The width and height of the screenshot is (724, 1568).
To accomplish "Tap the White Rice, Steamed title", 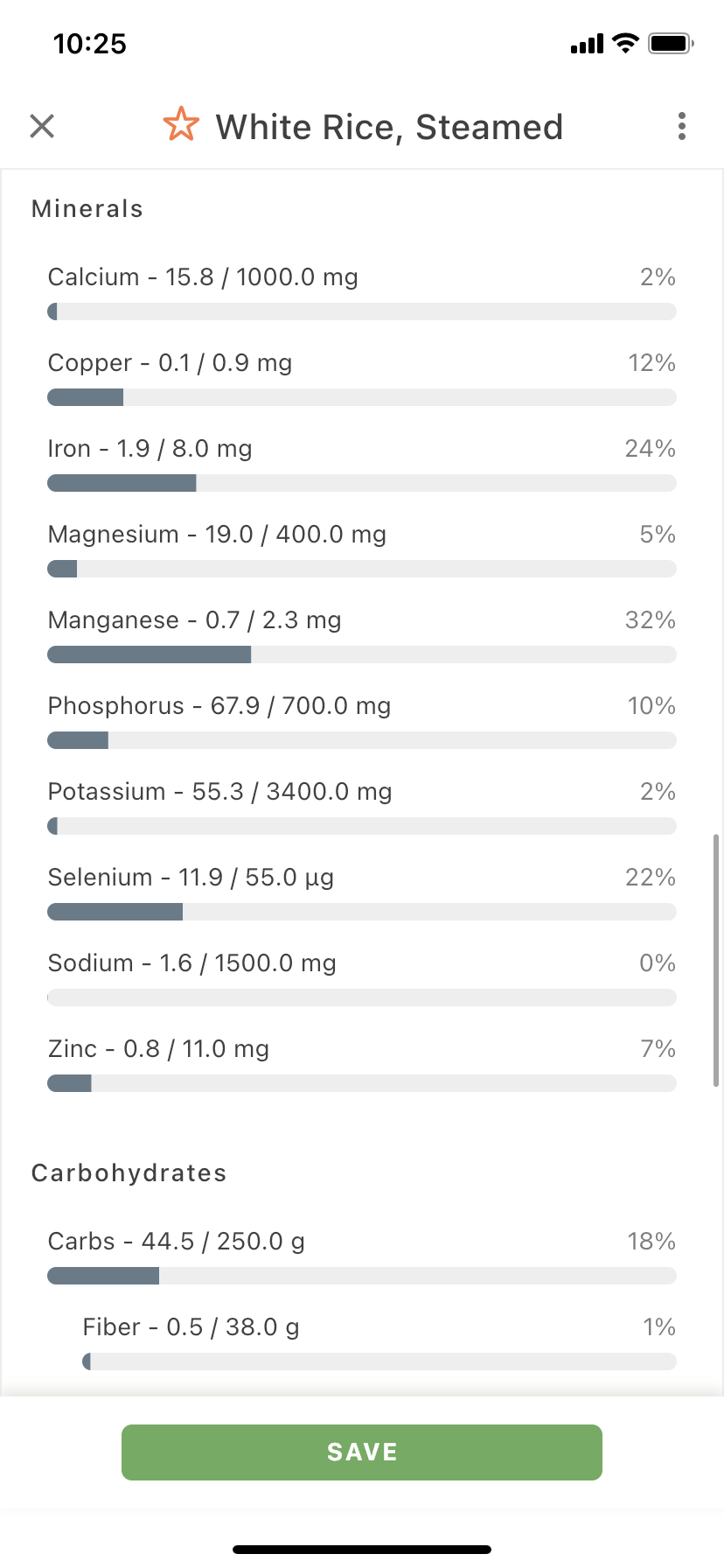I will click(389, 127).
